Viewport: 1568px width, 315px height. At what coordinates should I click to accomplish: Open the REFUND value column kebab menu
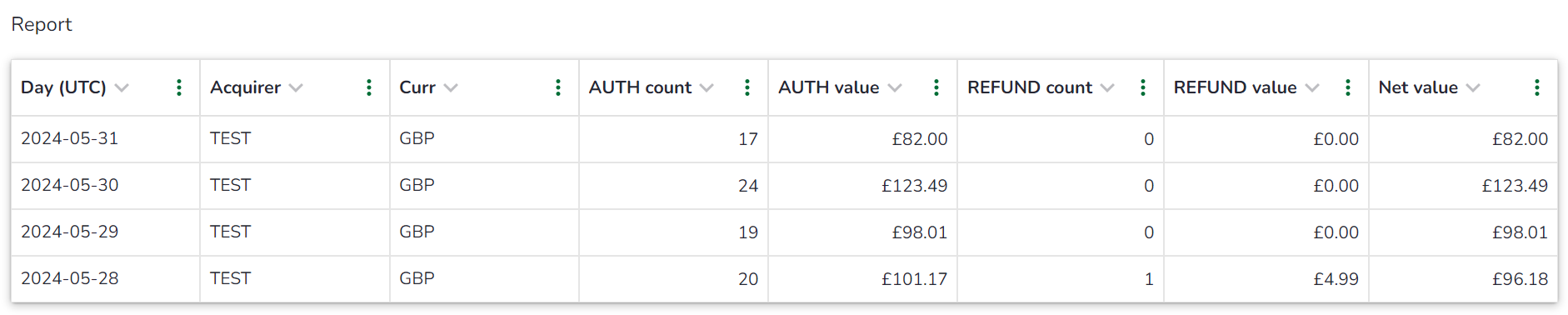[1348, 87]
